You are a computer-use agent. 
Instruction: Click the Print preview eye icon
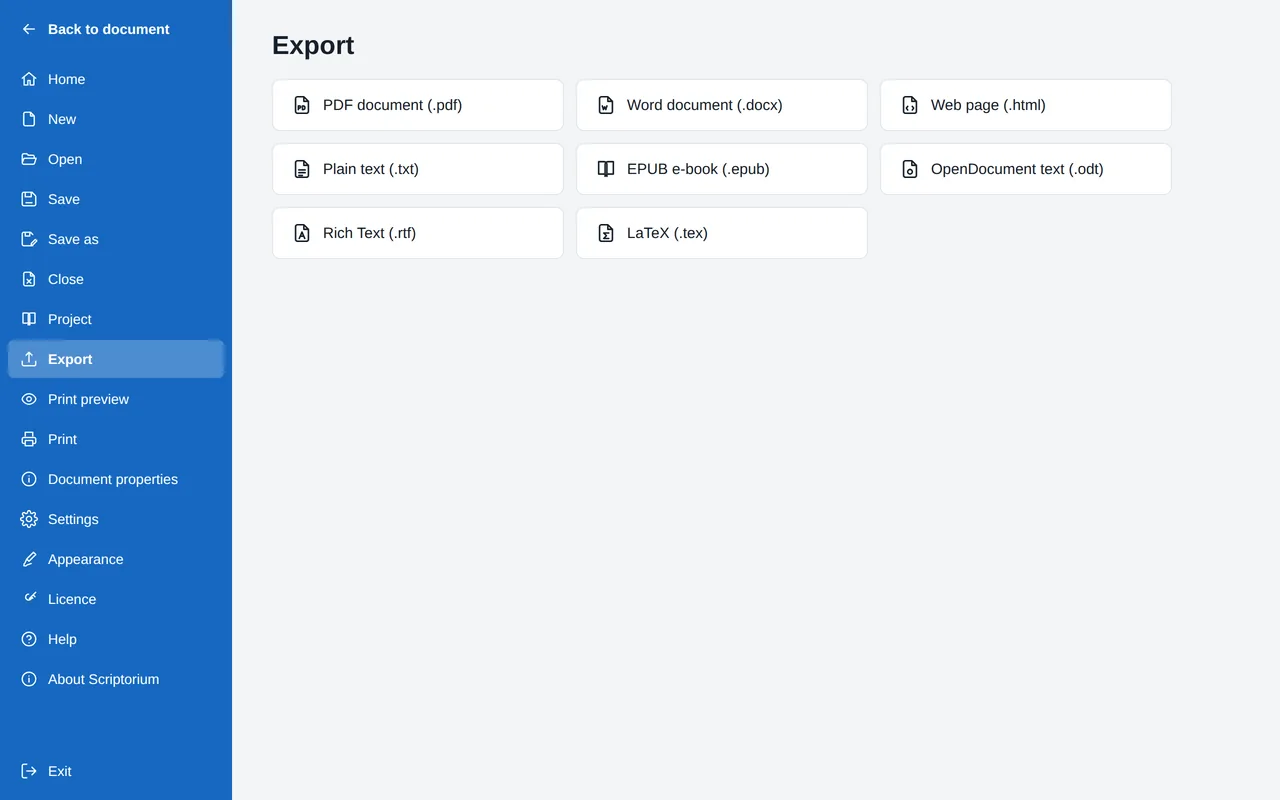tap(29, 399)
